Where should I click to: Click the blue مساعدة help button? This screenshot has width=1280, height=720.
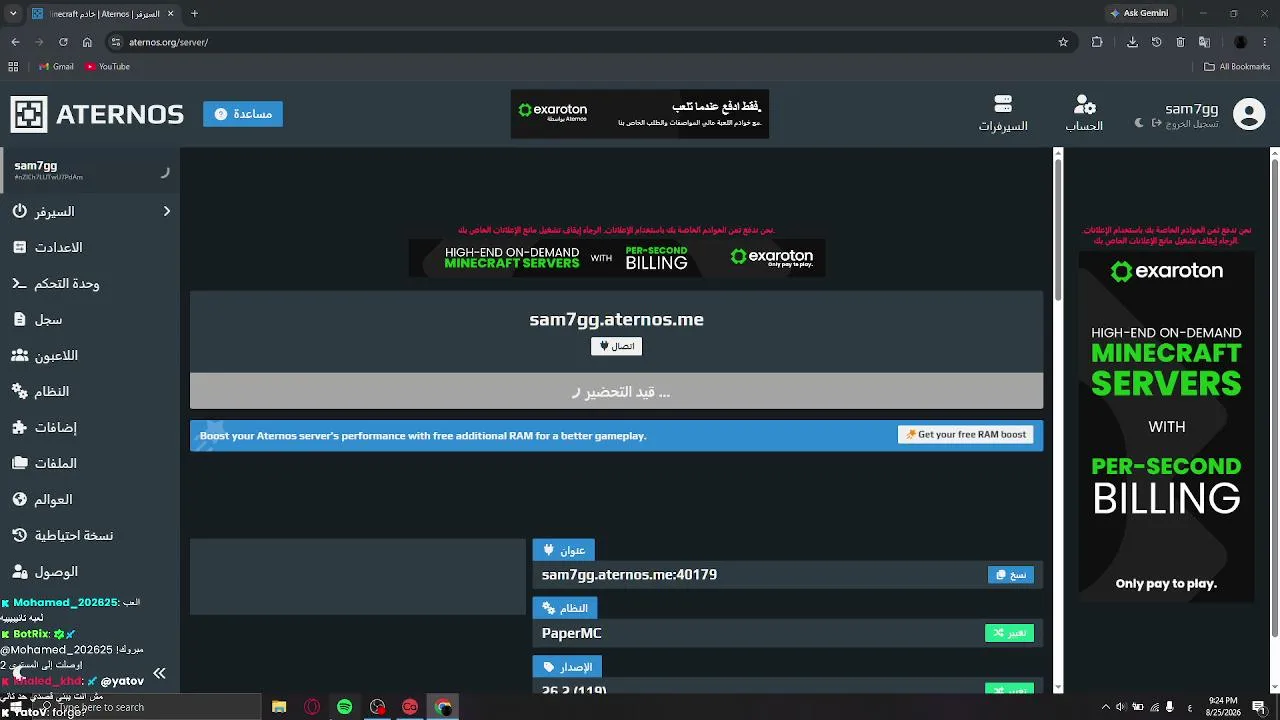(243, 114)
